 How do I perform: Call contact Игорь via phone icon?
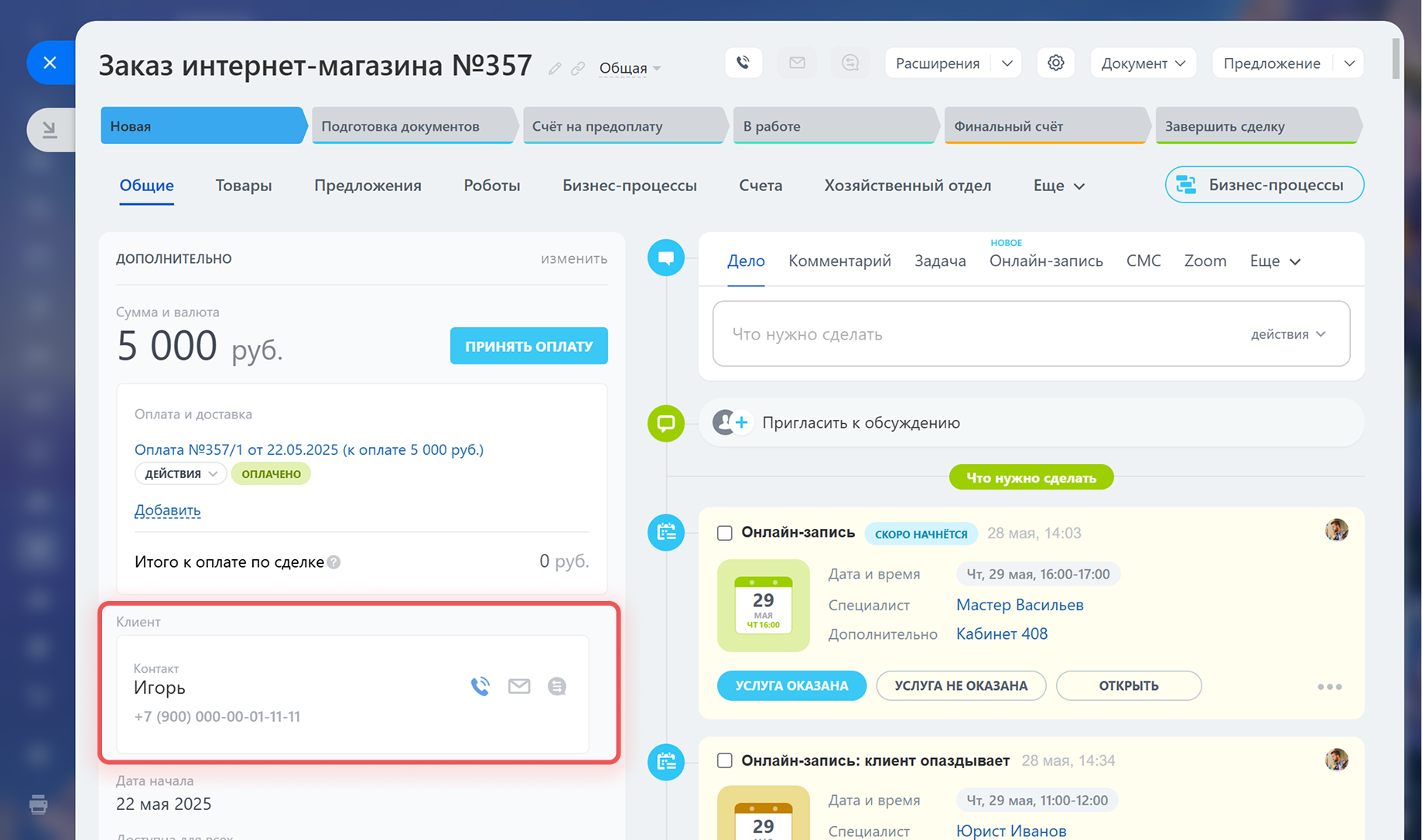click(x=480, y=686)
